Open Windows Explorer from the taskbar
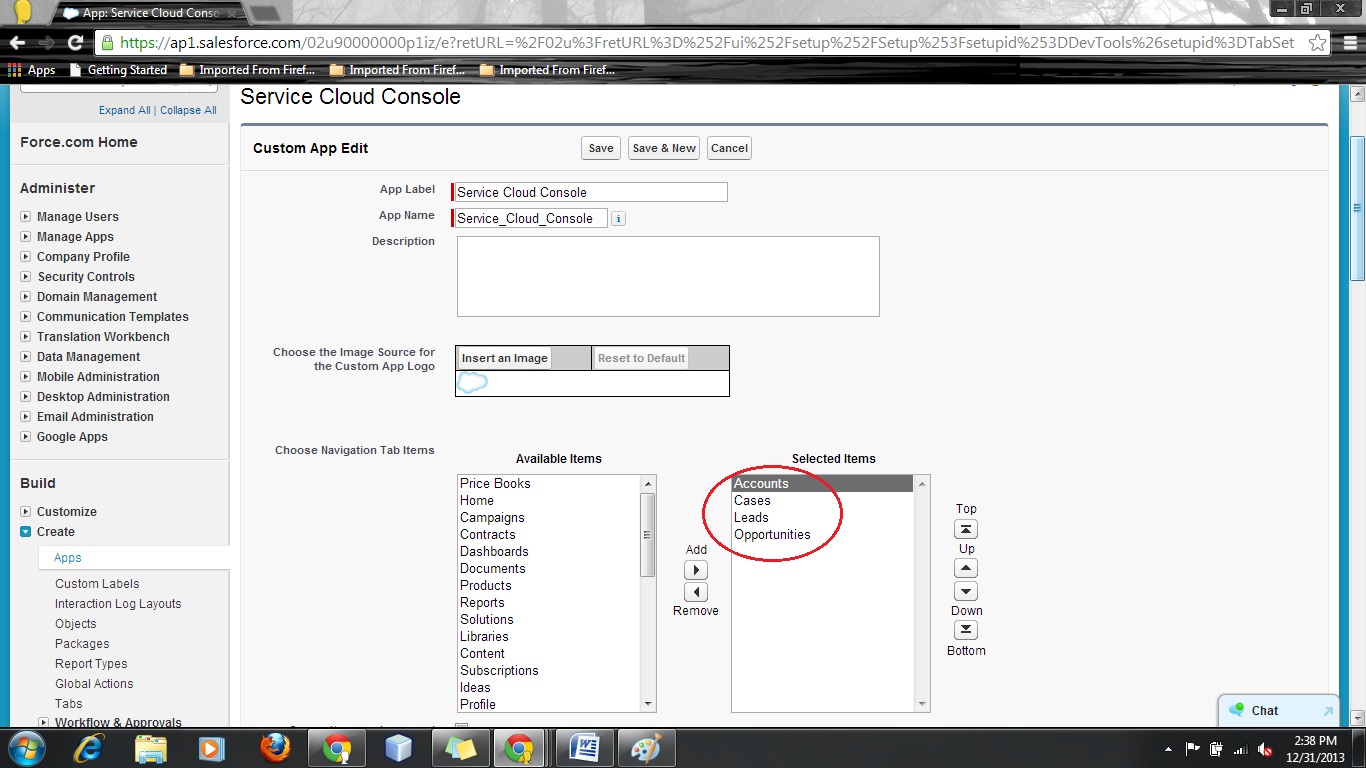 [x=151, y=748]
